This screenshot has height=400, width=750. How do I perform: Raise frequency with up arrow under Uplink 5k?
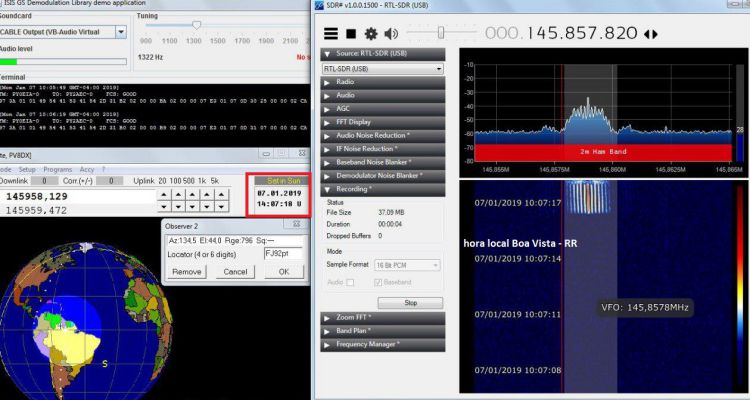221,195
